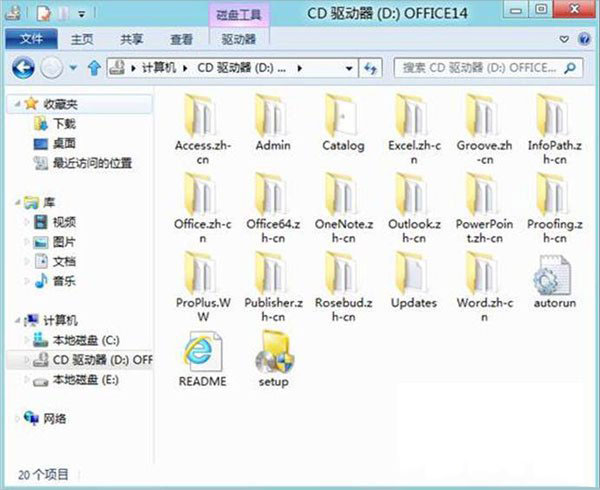Switch to the 主页 home tab
Screen dimensions: 600x490
click(82, 39)
